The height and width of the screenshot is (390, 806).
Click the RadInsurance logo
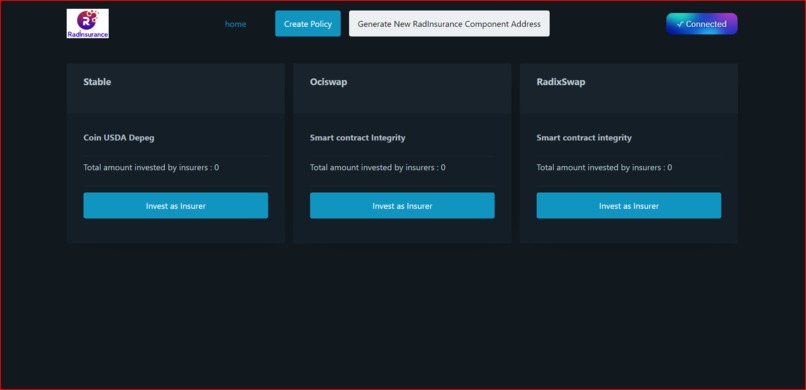tap(87, 24)
